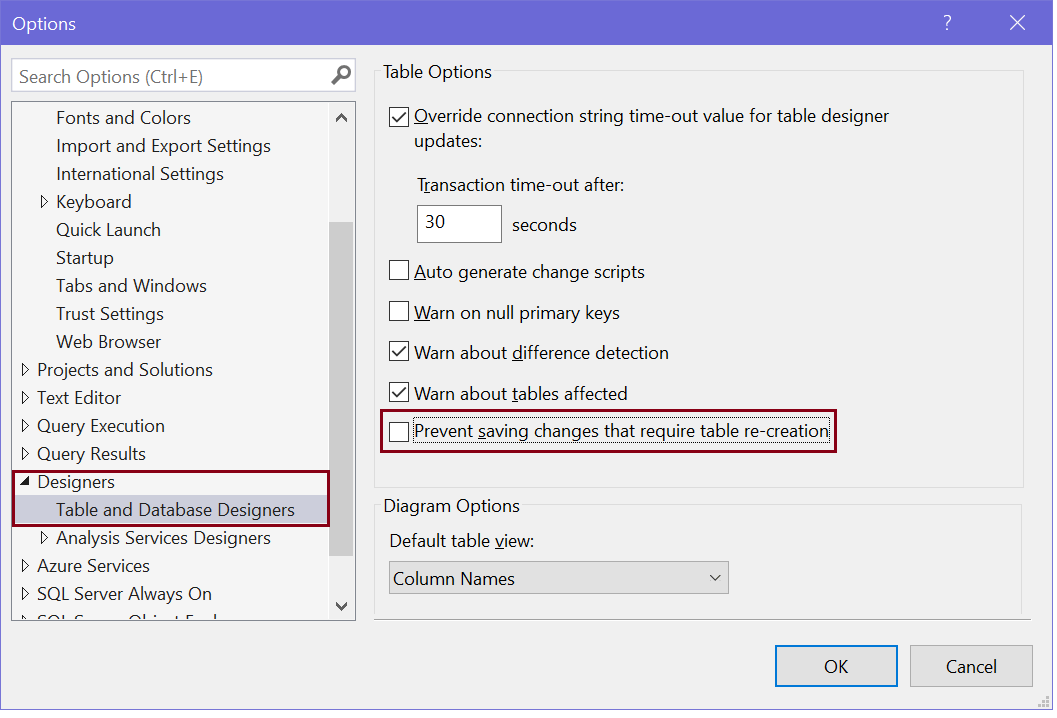The height and width of the screenshot is (718, 1057).
Task: Click the tree scrollbar down arrow
Action: click(x=341, y=606)
